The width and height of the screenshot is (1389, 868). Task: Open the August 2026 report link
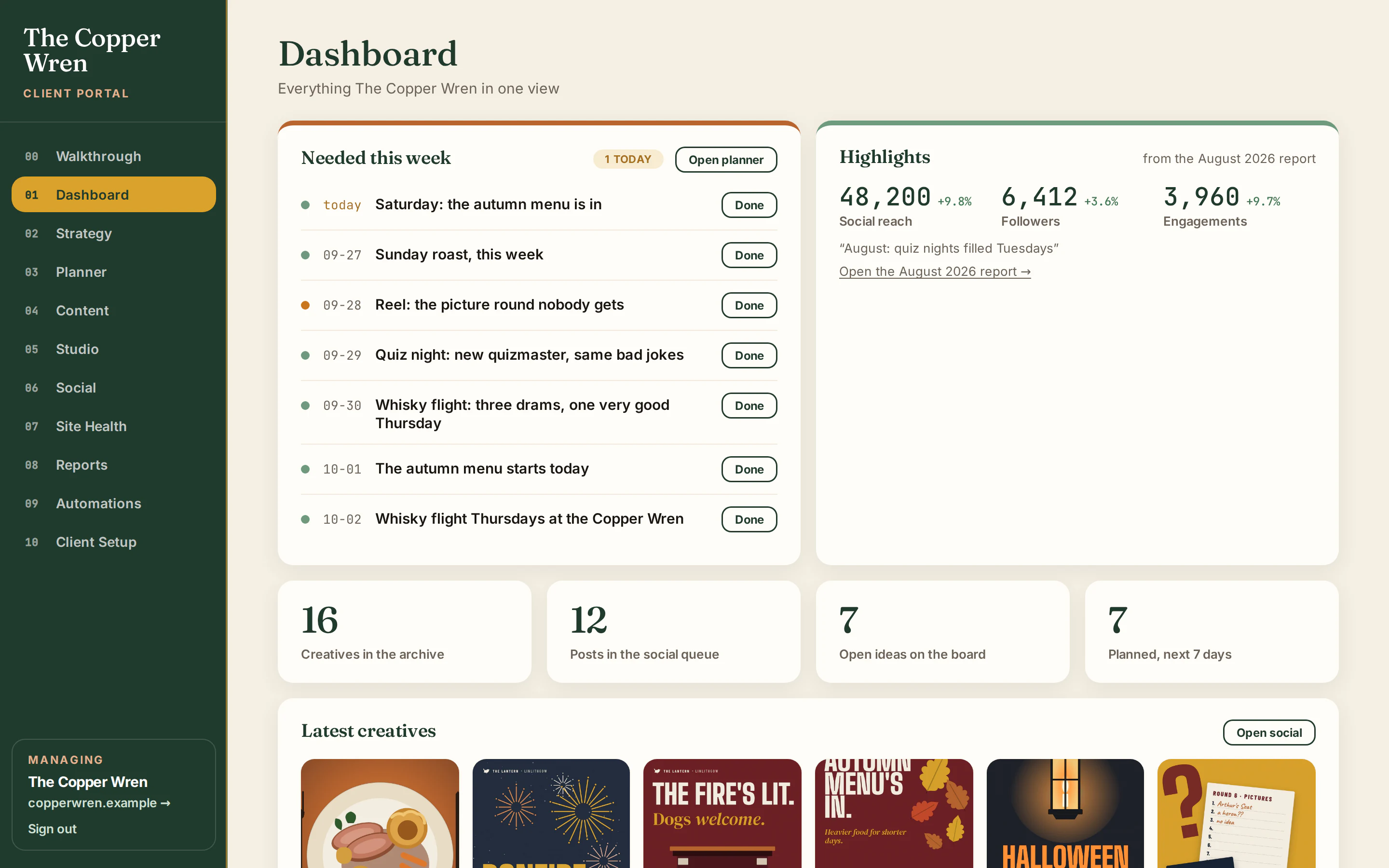click(934, 271)
